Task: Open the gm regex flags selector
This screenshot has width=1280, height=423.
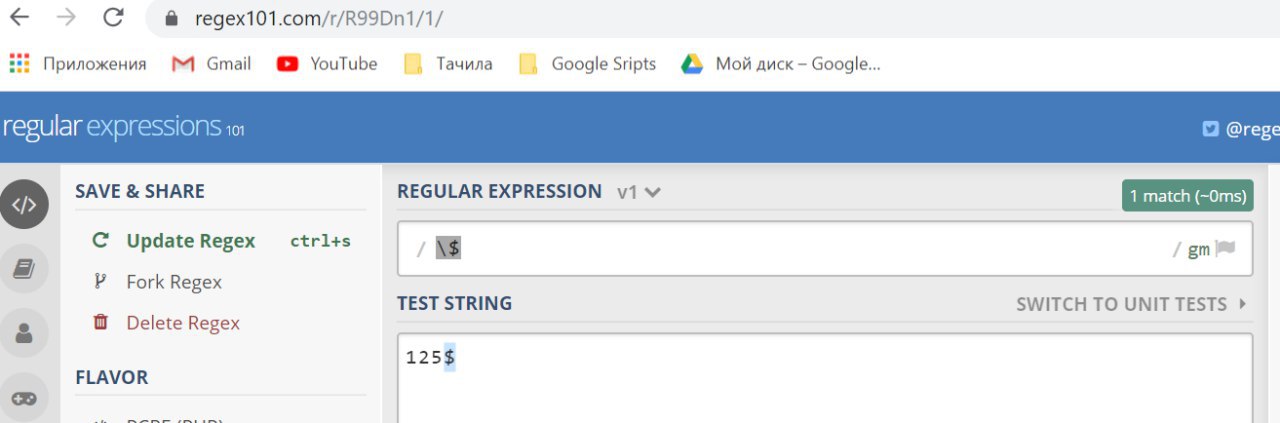Action: (1198, 250)
